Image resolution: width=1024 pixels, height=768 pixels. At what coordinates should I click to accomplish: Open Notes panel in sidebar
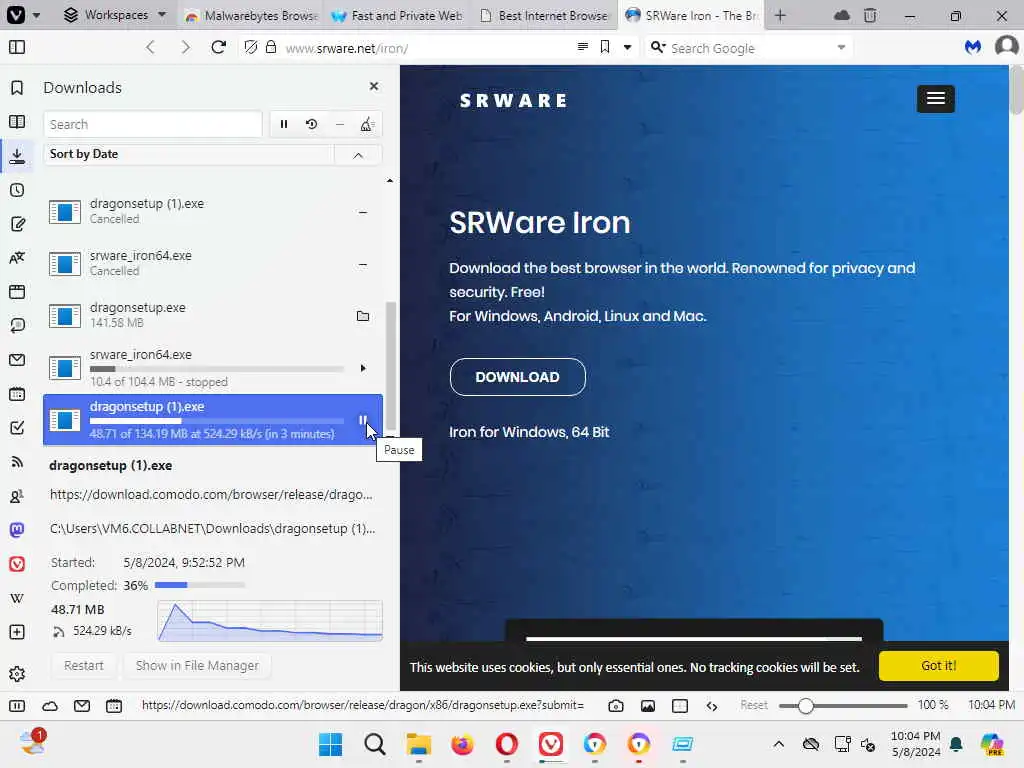point(17,224)
